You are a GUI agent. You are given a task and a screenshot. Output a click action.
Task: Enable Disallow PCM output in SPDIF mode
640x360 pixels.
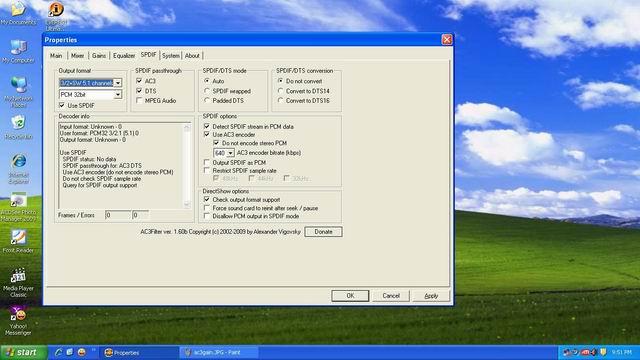click(x=207, y=216)
